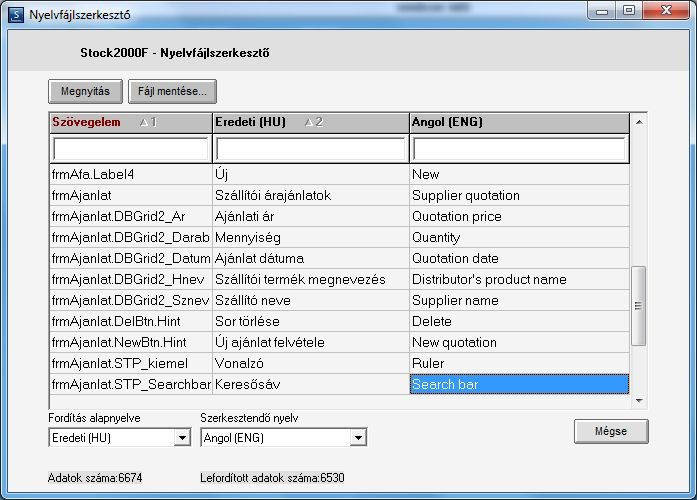Select the Angol (ENG) column header

pos(519,123)
